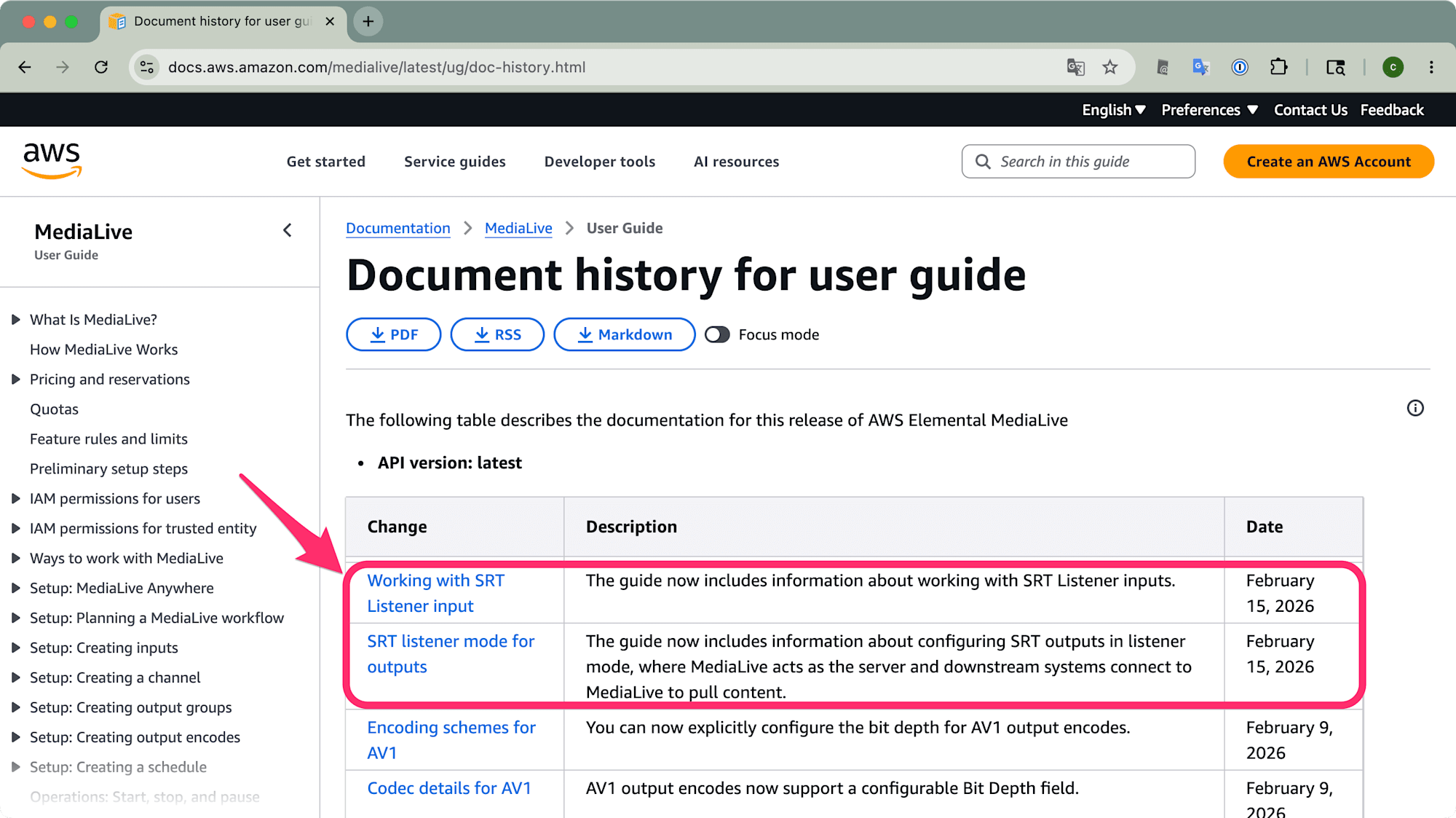The height and width of the screenshot is (818, 1456).
Task: Click the Search in this guide field
Action: (1078, 162)
